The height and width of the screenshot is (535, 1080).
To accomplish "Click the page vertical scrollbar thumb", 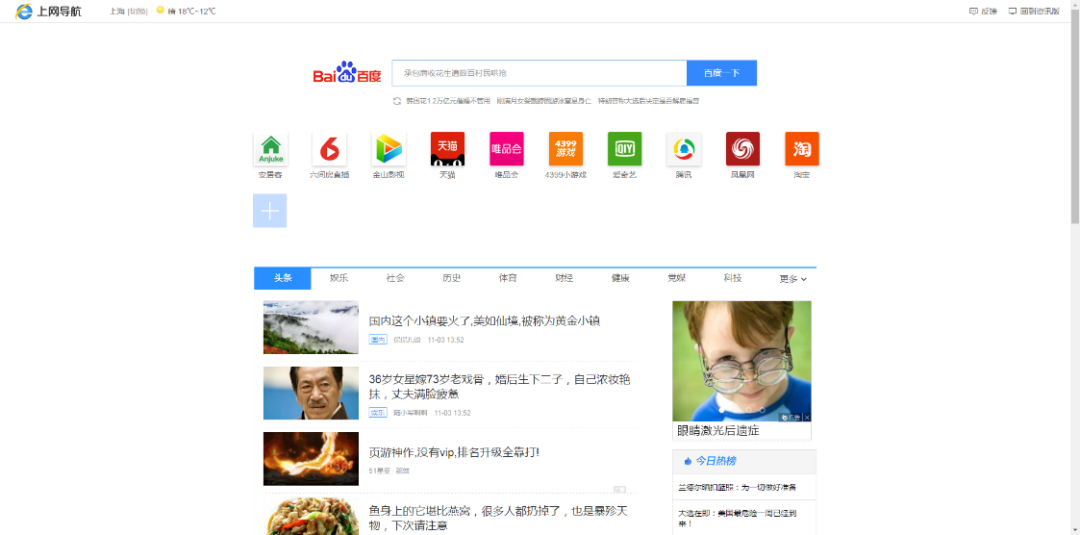I will click(x=1074, y=117).
